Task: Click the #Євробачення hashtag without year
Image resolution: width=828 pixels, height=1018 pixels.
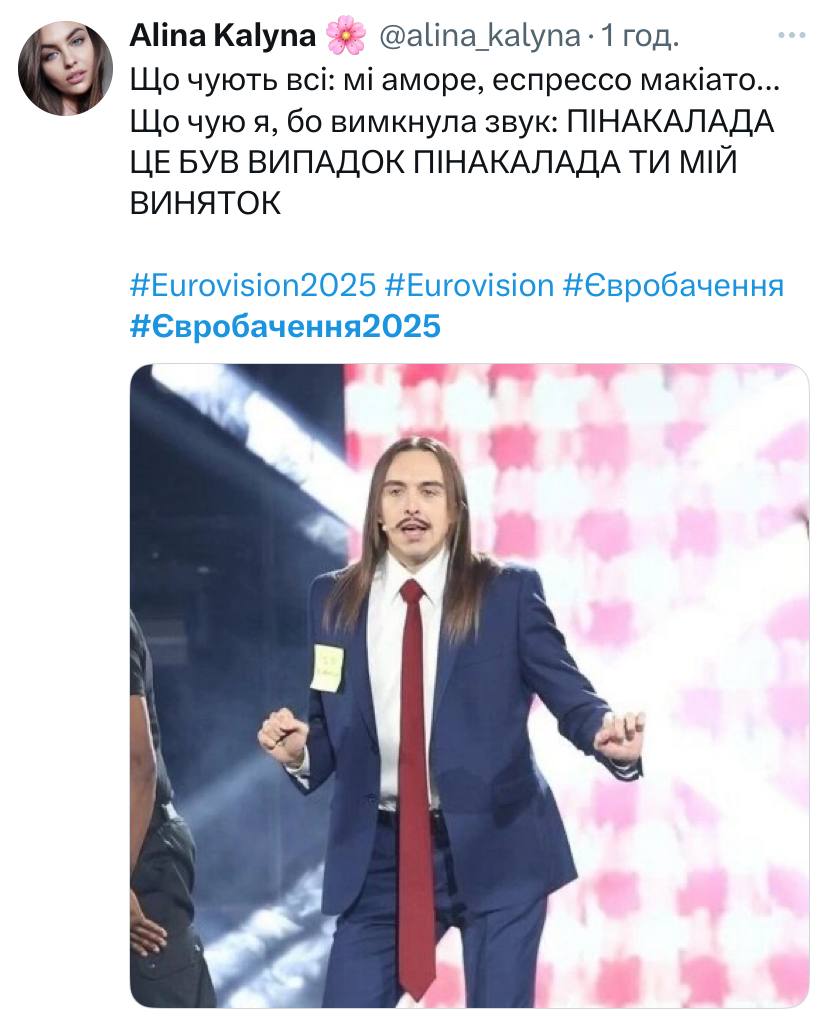Action: pos(673,285)
